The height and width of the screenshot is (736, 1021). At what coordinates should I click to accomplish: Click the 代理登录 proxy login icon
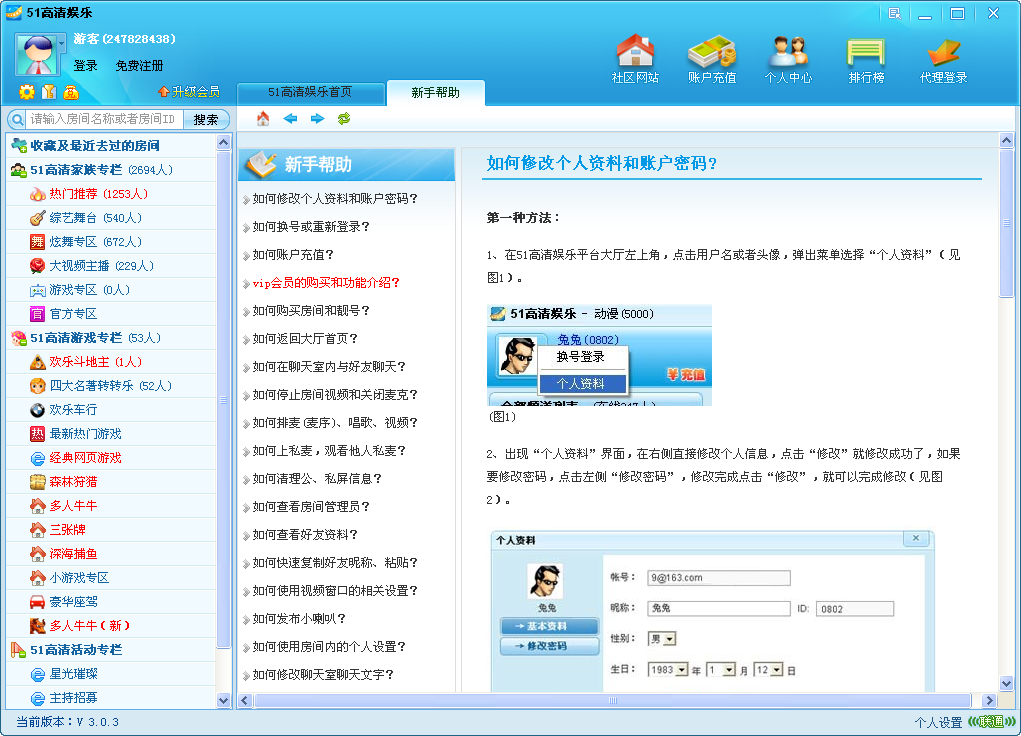943,58
